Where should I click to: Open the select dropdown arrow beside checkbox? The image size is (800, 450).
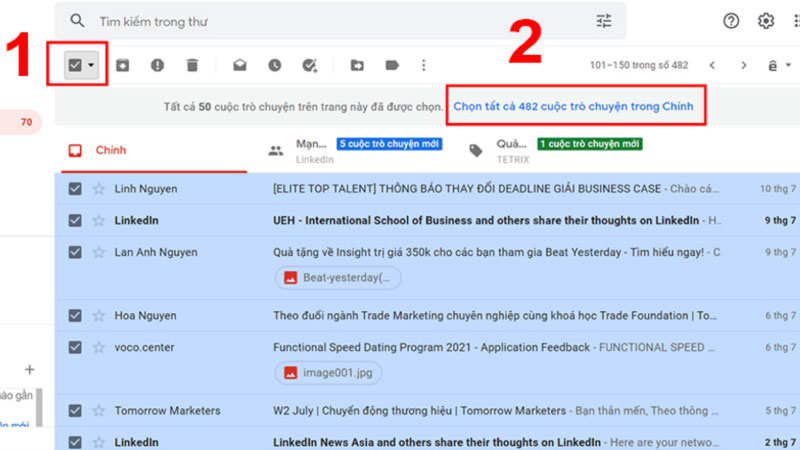[x=91, y=65]
